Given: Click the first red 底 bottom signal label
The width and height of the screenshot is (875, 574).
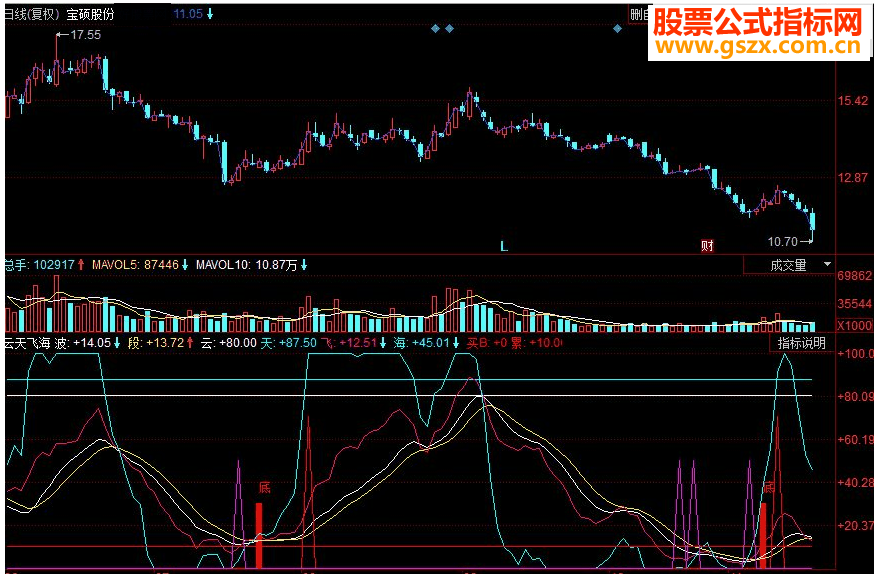Looking at the screenshot, I should coord(264,488).
